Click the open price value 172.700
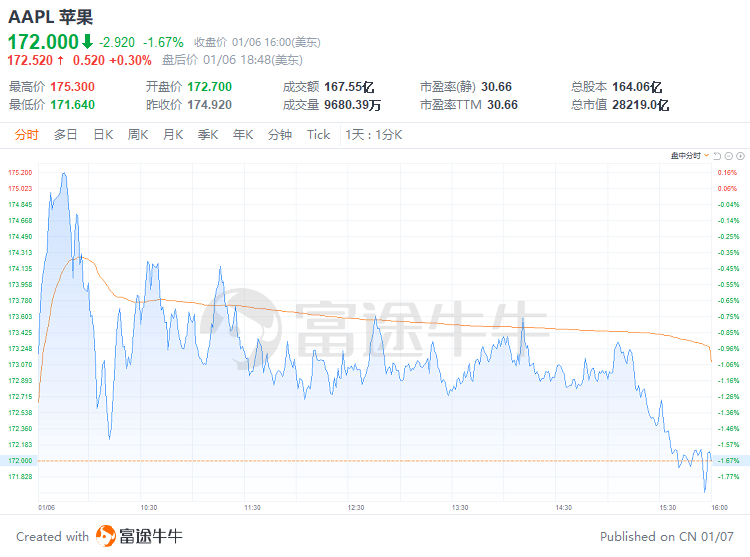This screenshot has width=750, height=557. 210,87
